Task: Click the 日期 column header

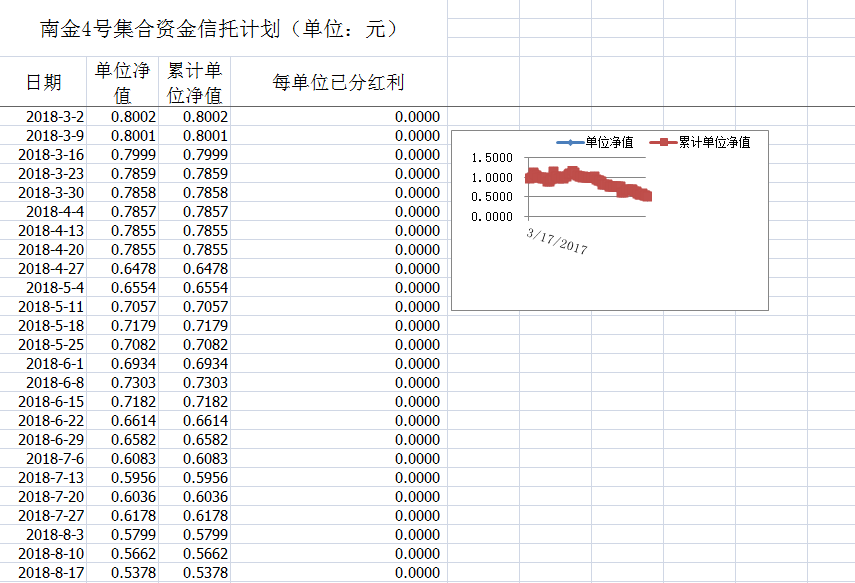Action: coord(44,82)
